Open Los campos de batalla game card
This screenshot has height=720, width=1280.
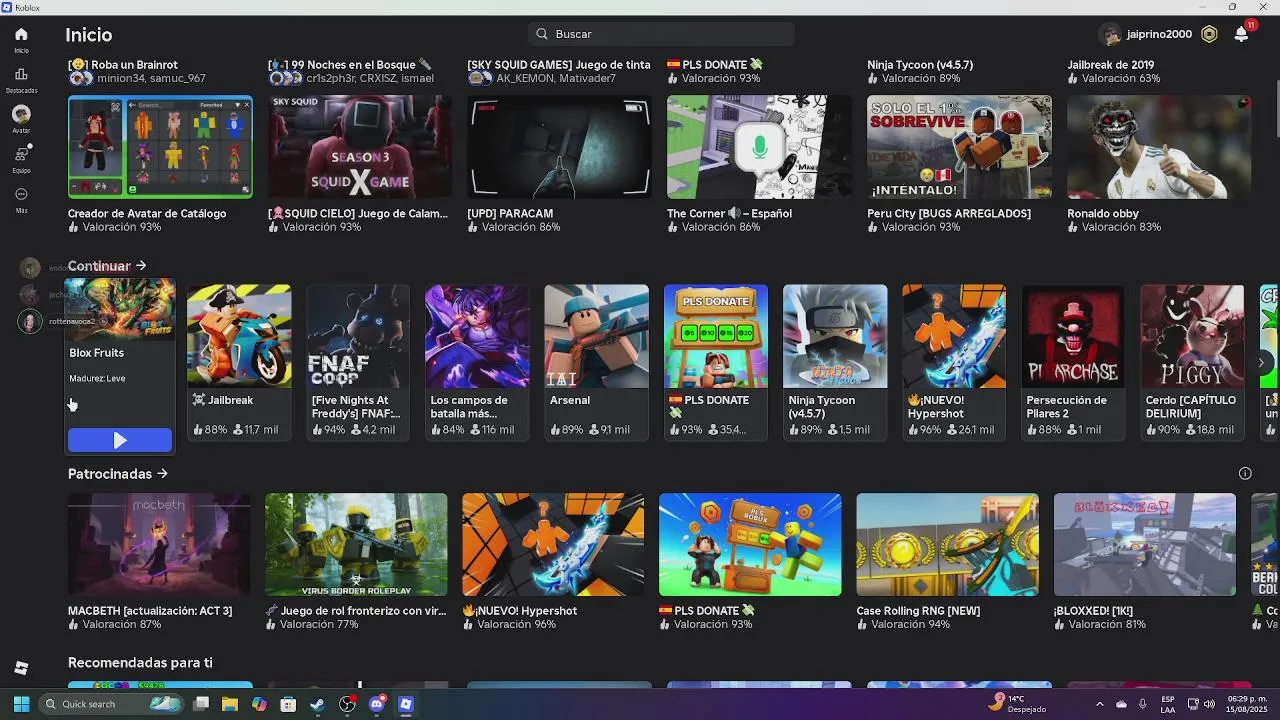click(x=477, y=362)
